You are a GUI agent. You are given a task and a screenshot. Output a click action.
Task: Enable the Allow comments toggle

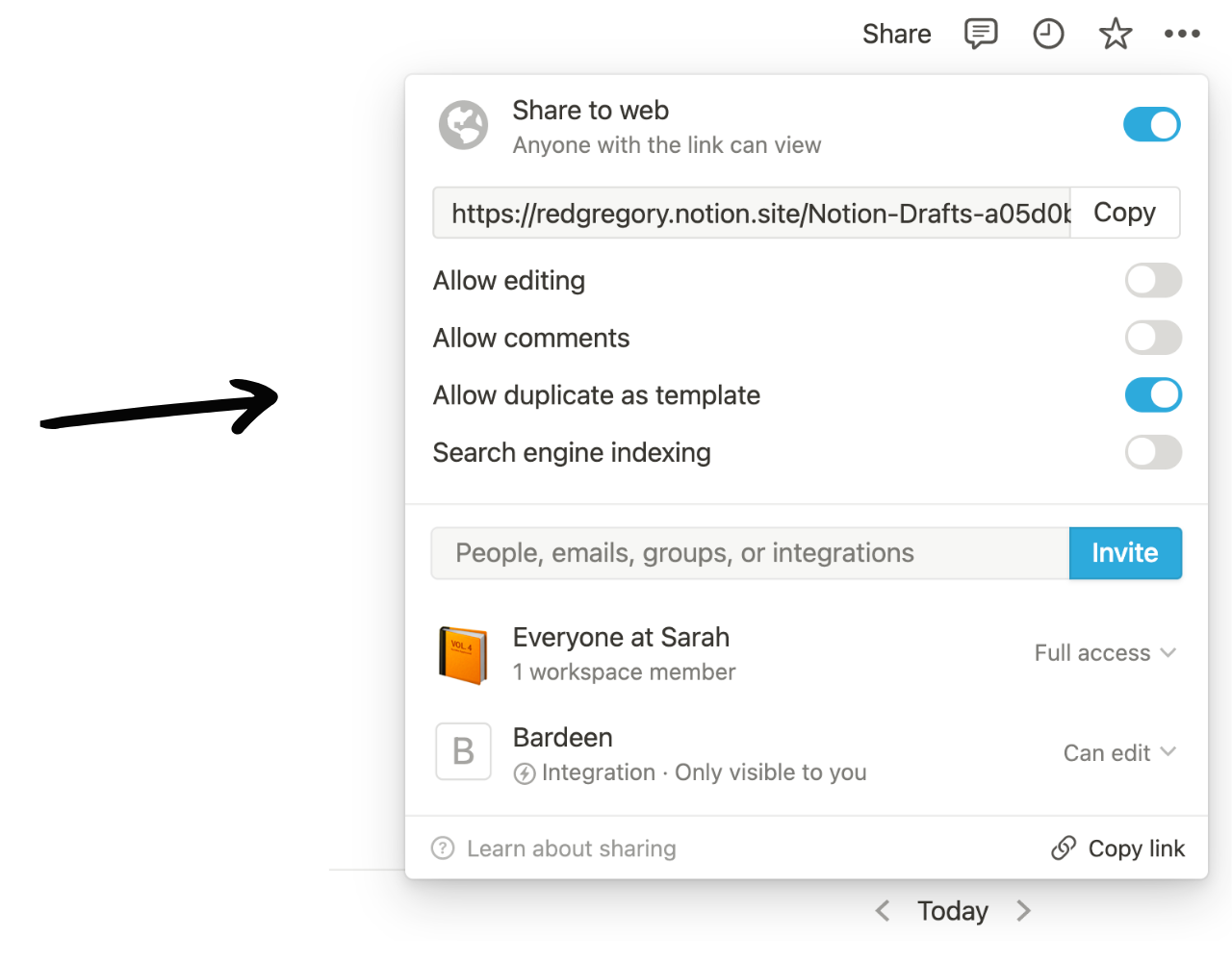click(1153, 338)
